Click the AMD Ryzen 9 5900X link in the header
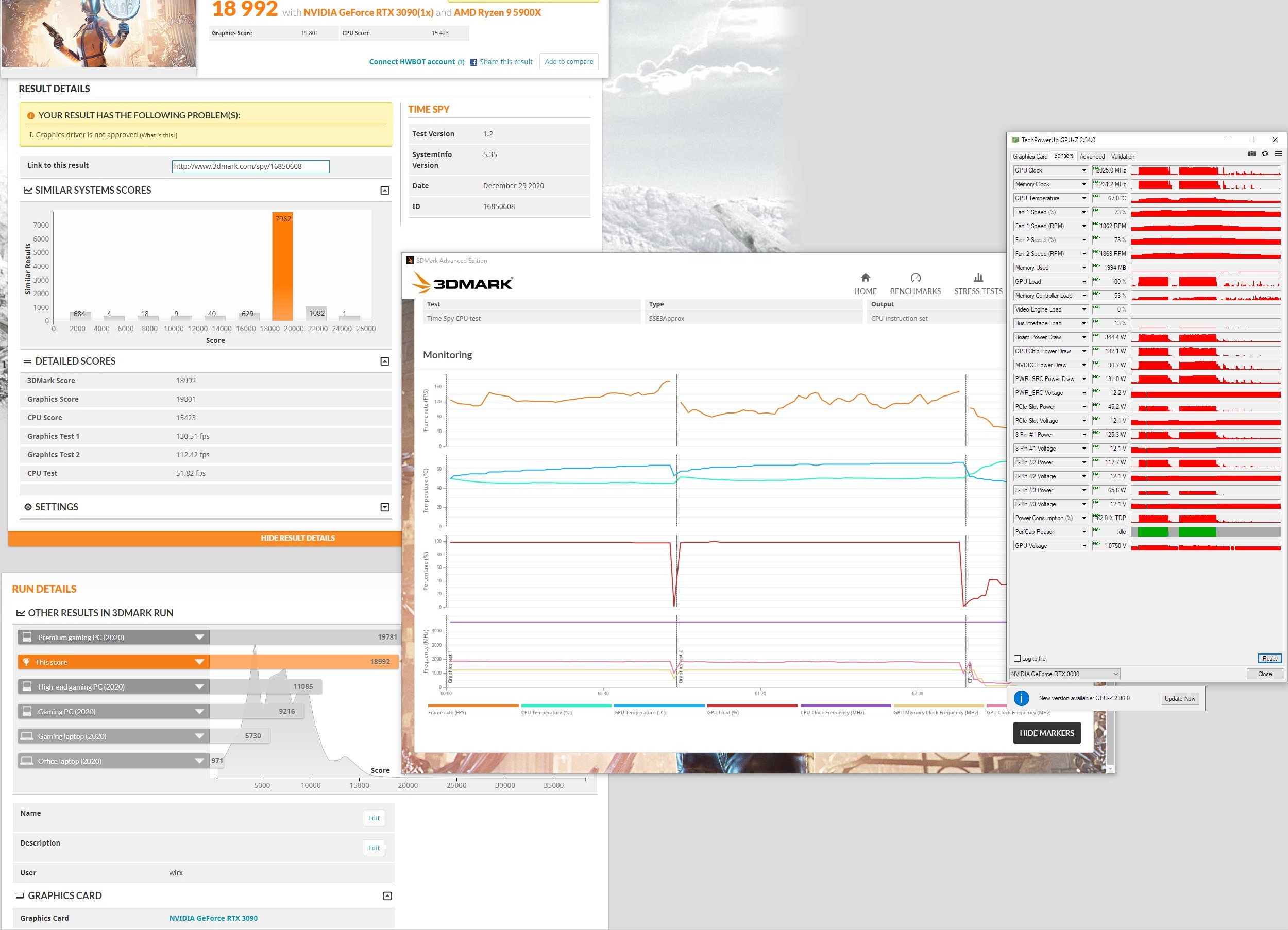 pos(497,12)
